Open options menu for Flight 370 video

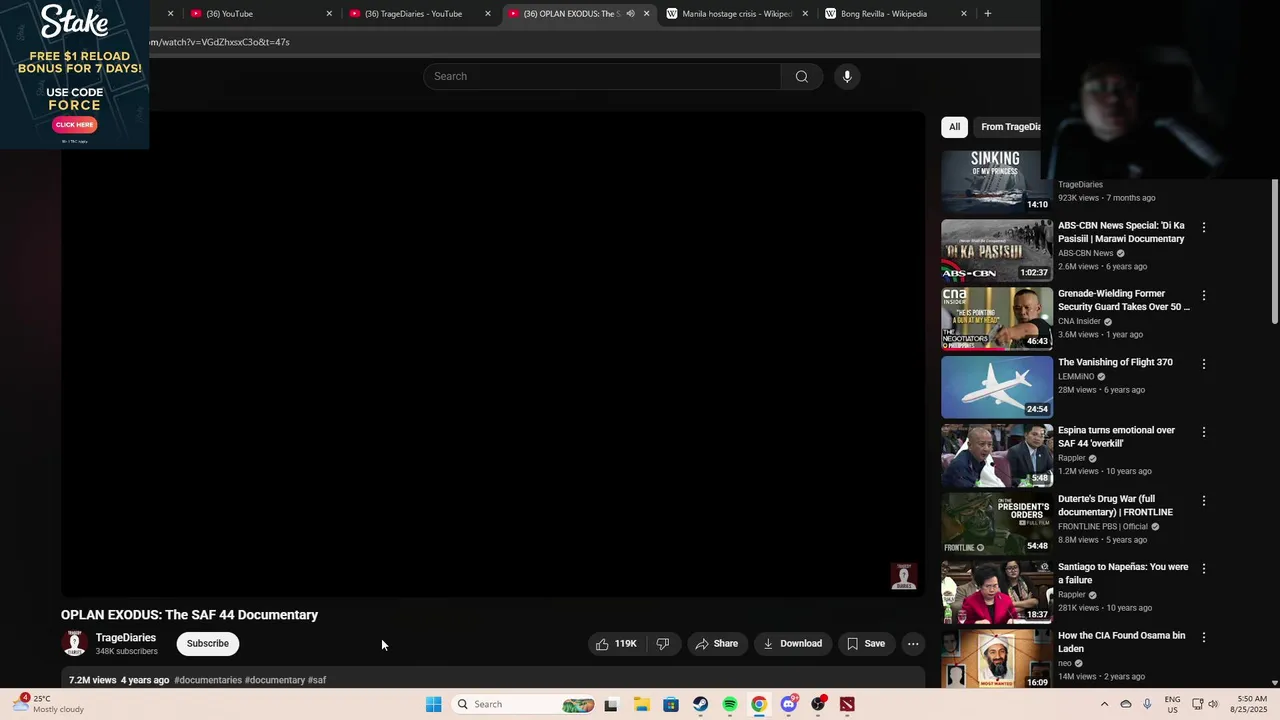tap(1204, 364)
